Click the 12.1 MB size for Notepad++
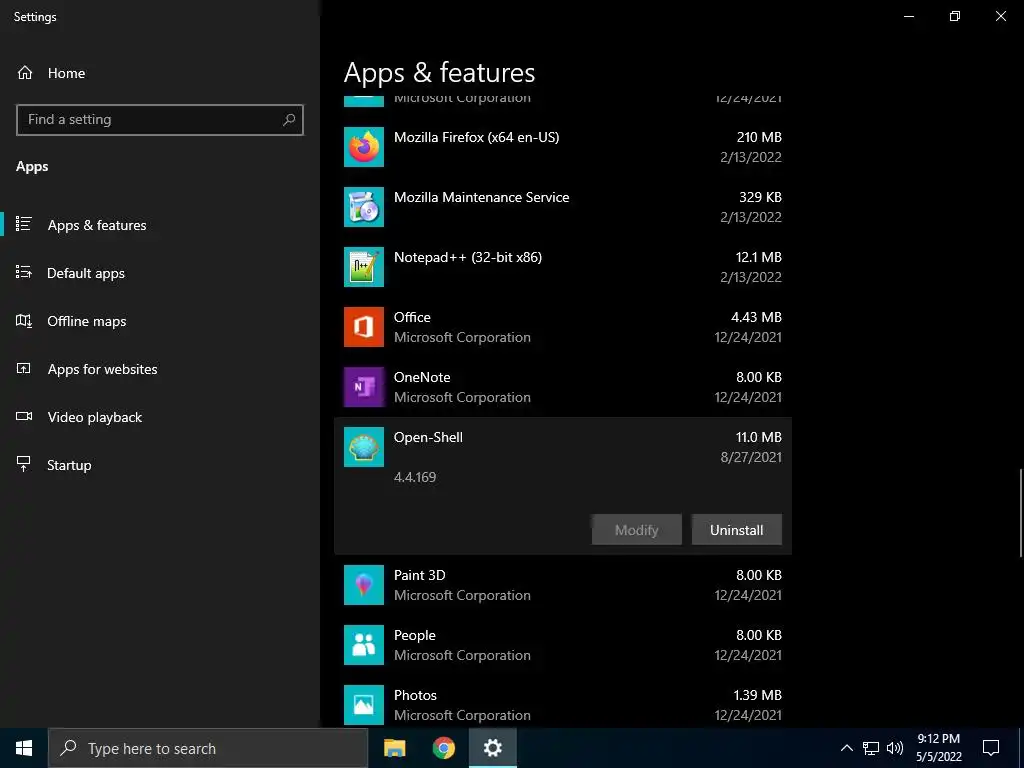1024x768 pixels. [x=758, y=257]
